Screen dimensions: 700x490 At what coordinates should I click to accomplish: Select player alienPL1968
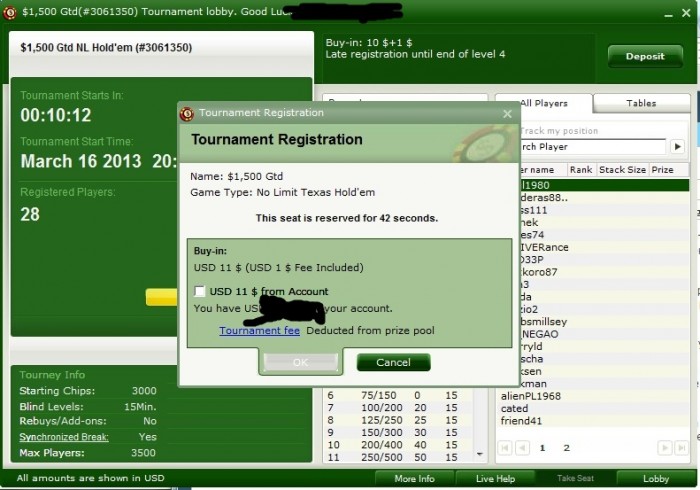(594, 396)
